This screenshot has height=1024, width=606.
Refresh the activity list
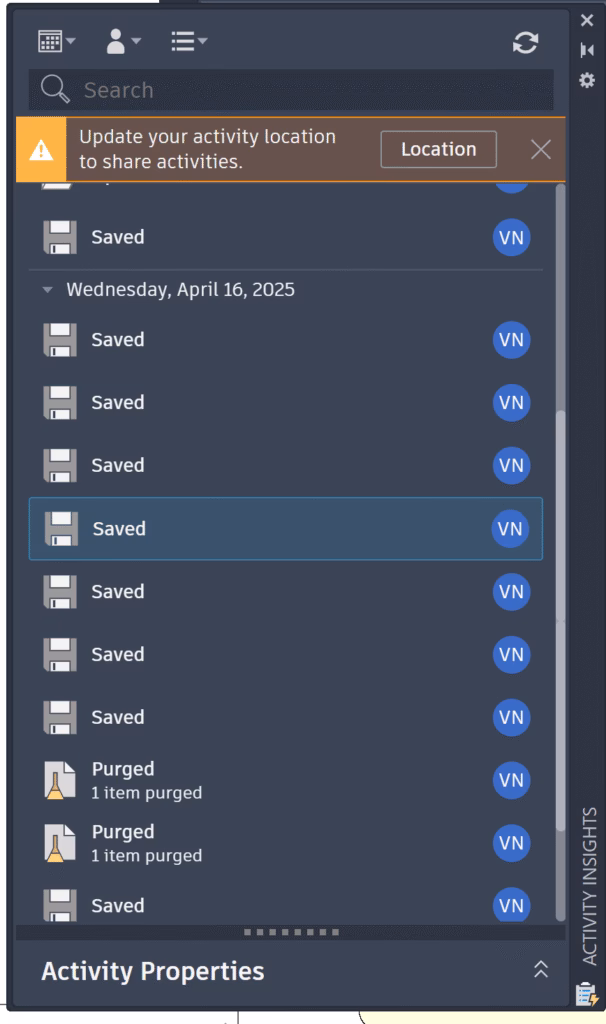(525, 42)
